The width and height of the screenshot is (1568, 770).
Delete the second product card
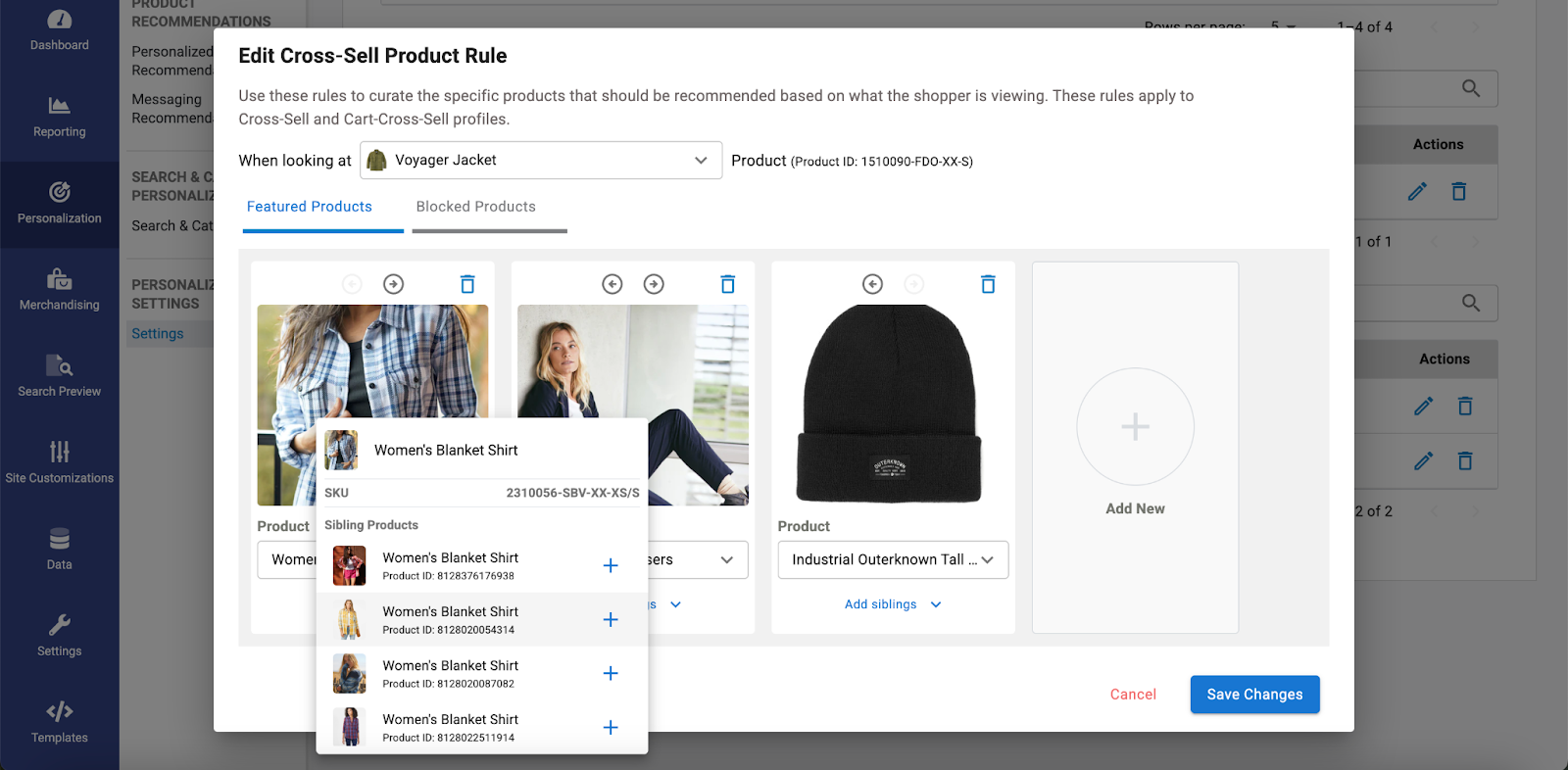(728, 284)
